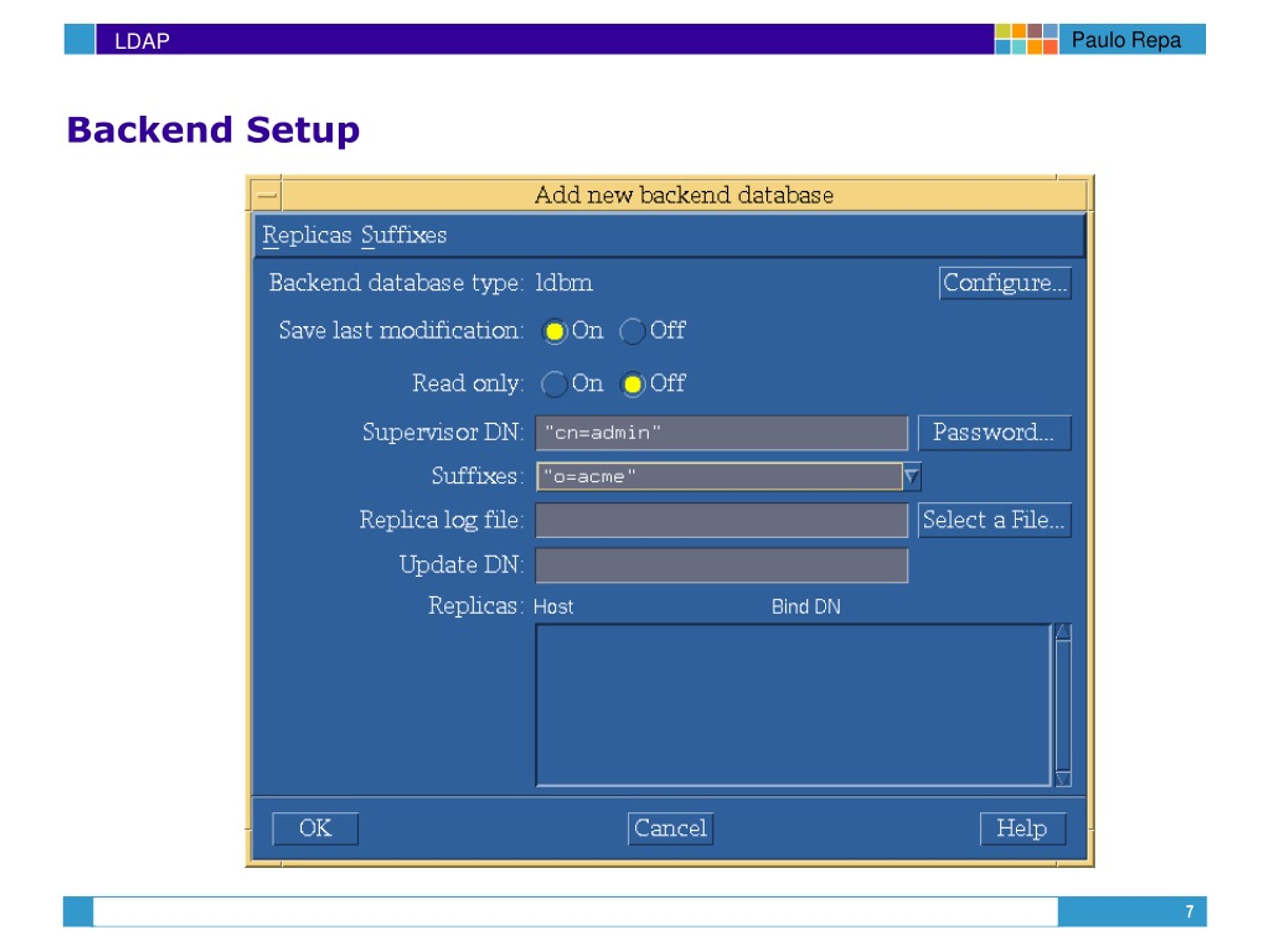
Task: Focus the Supervisor DN field
Action: [722, 433]
